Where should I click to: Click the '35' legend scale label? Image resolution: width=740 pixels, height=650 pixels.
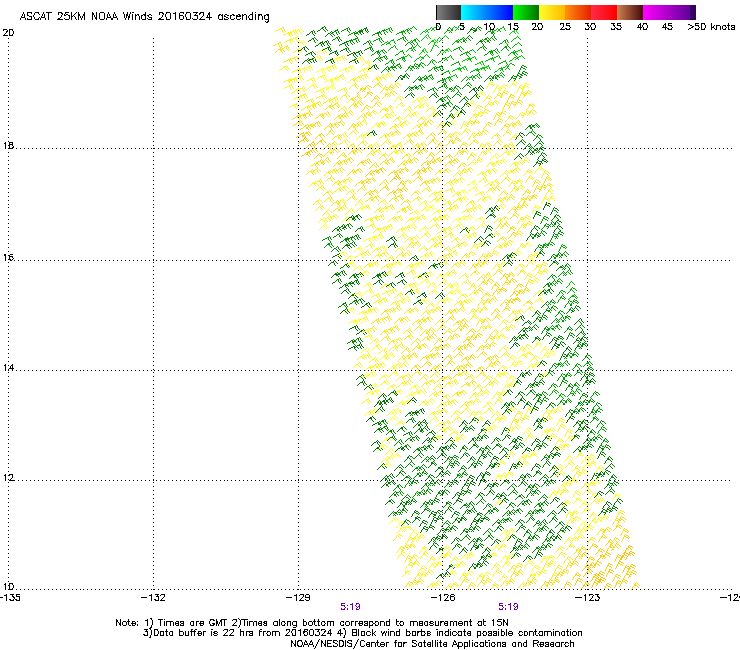(x=616, y=27)
